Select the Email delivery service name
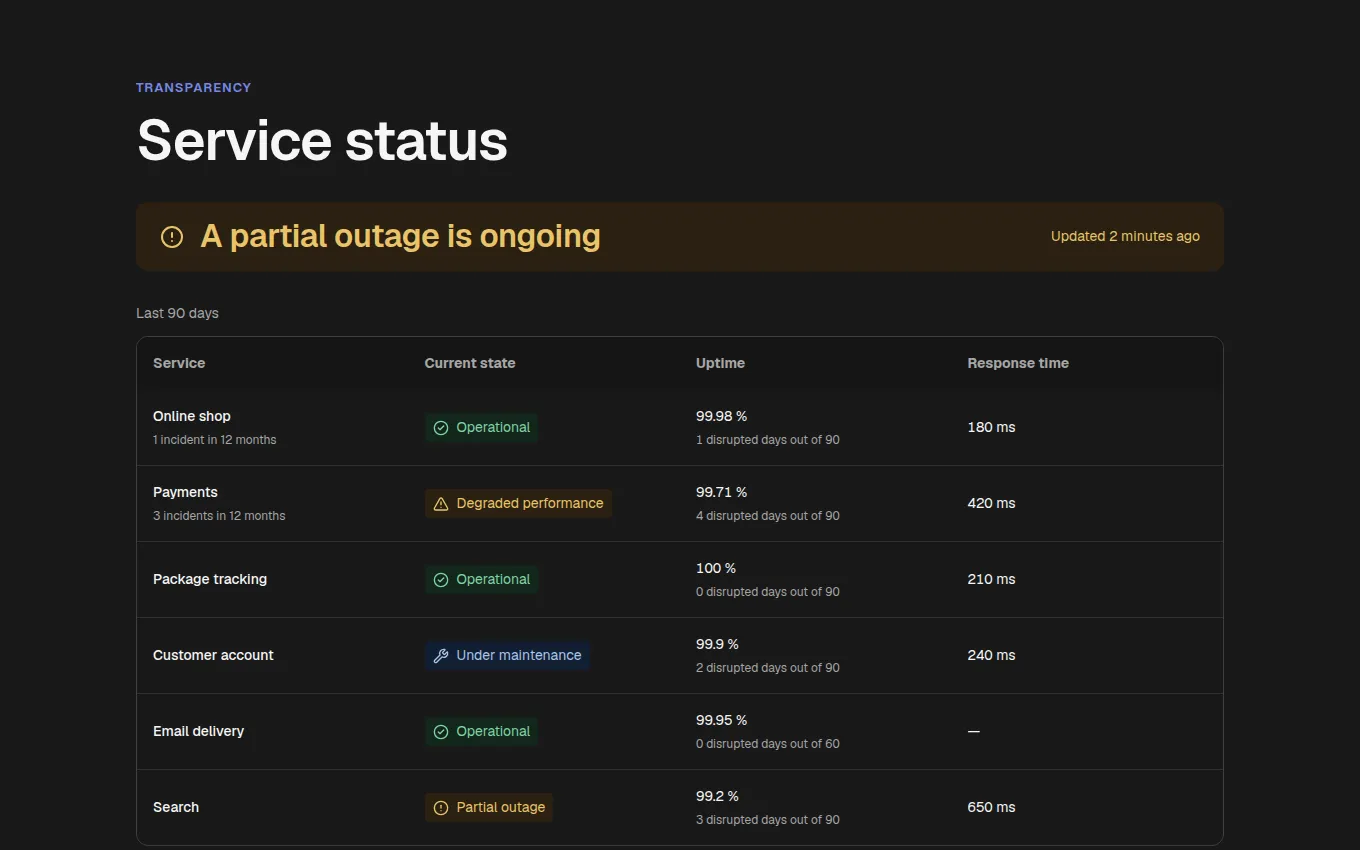Viewport: 1360px width, 850px height. pos(198,731)
